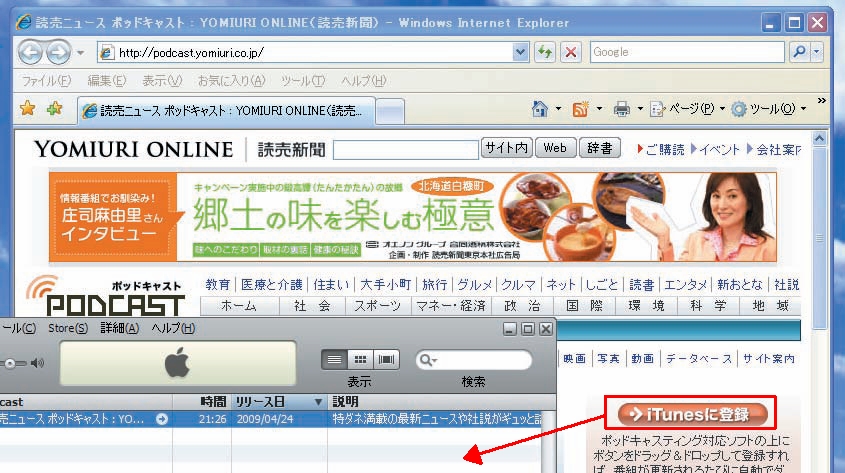845x473 pixels.
Task: Open the arrow link in the podcast row
Action: point(162,419)
